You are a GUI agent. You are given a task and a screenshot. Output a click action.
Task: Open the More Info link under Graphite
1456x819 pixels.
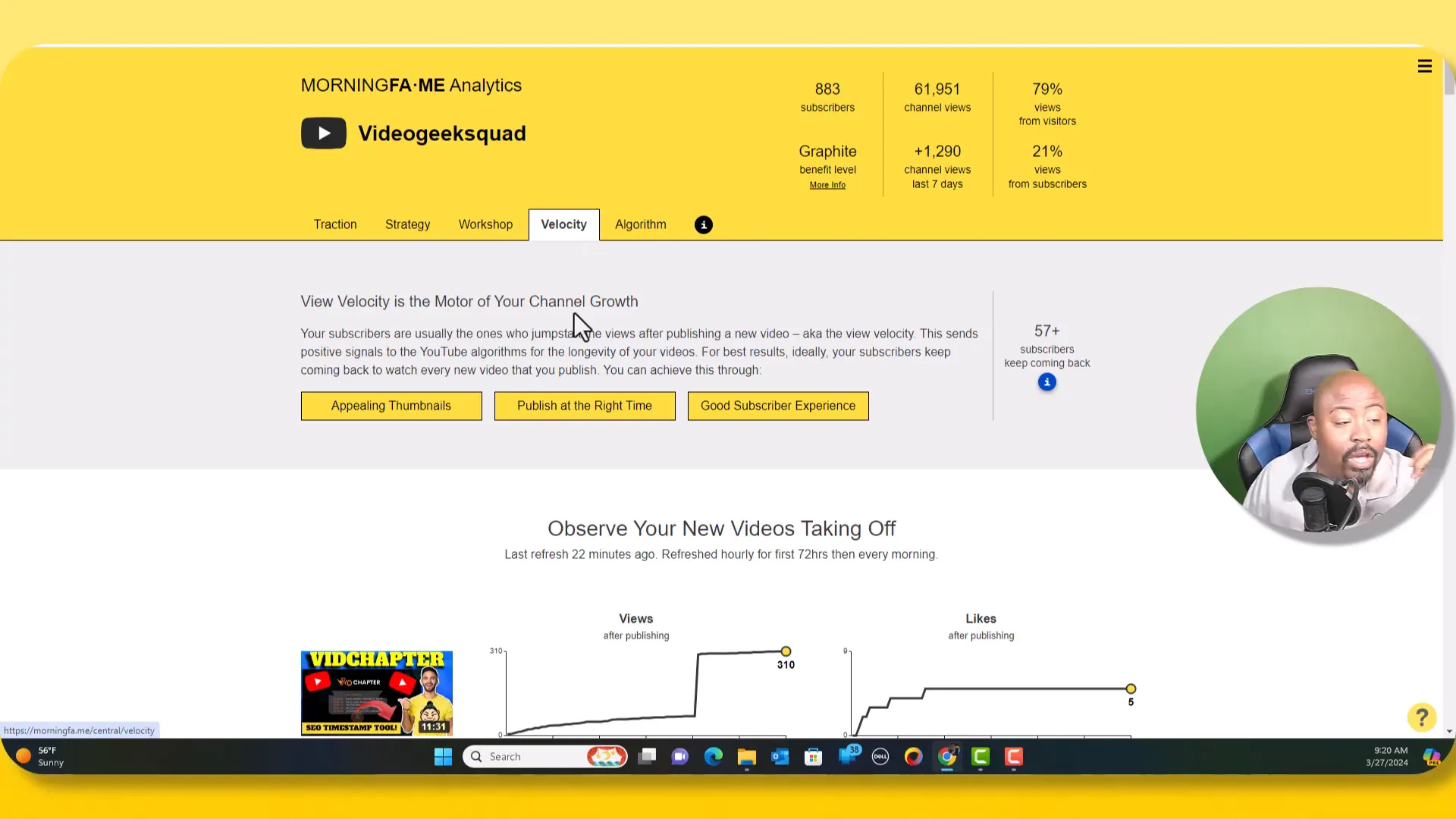click(x=827, y=185)
